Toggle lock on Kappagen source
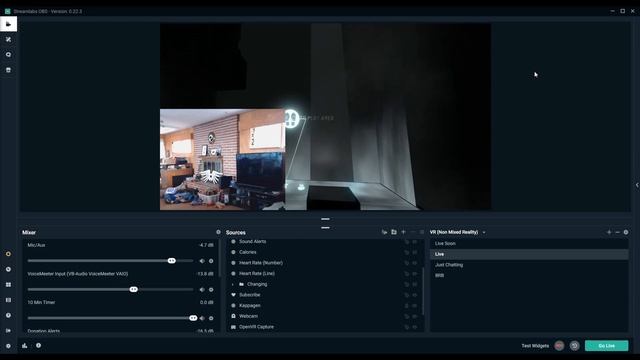 407,306
